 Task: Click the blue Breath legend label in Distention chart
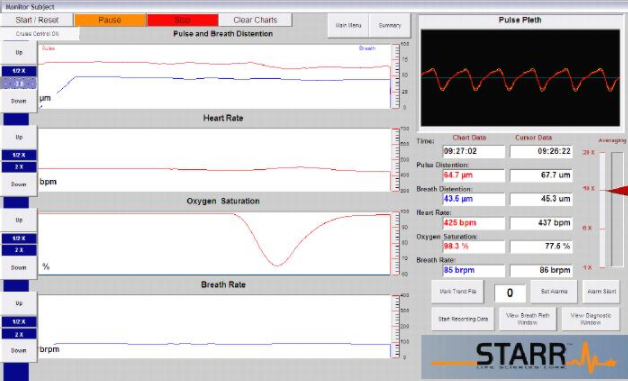pyautogui.click(x=367, y=48)
